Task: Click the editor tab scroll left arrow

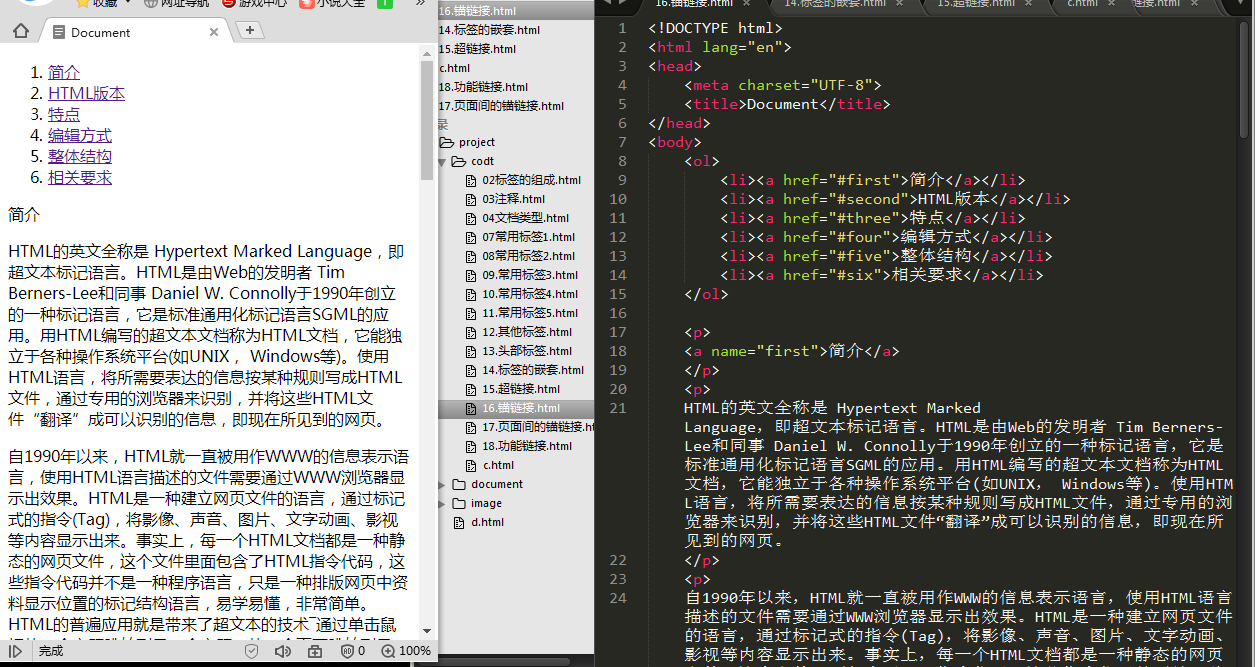Action: 609,4
